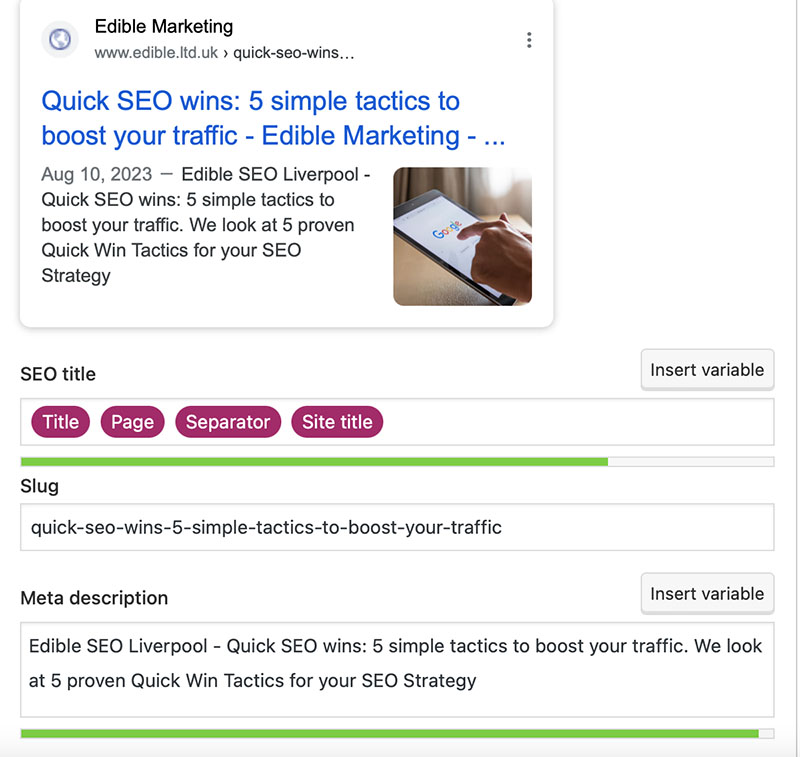
Task: Click empty area of SEO title field
Action: [577, 422]
